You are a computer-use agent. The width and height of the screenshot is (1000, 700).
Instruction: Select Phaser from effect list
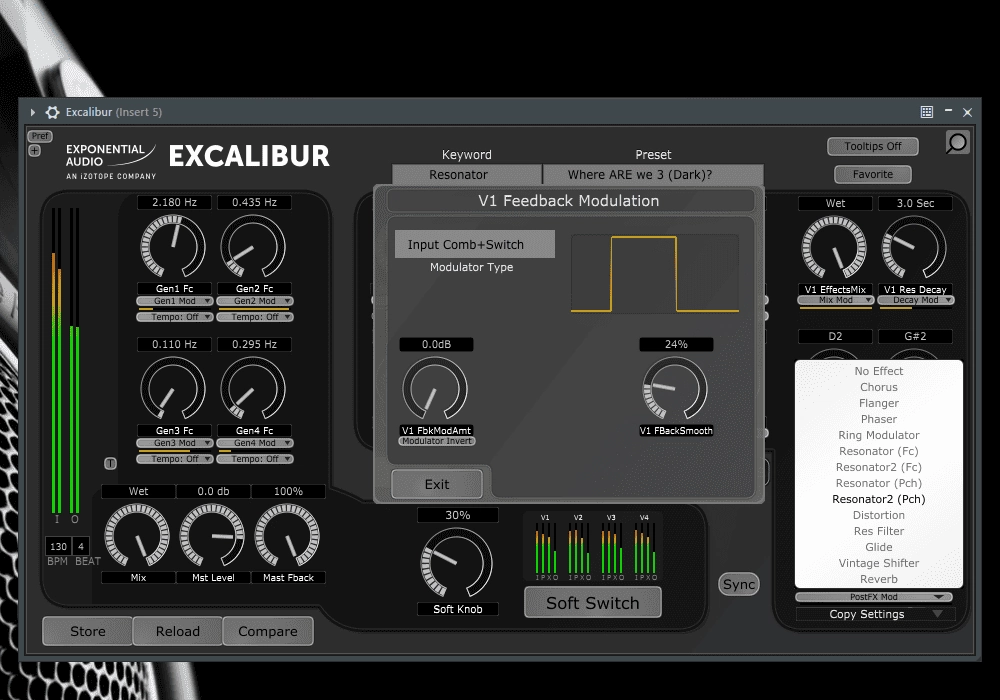pyautogui.click(x=879, y=419)
